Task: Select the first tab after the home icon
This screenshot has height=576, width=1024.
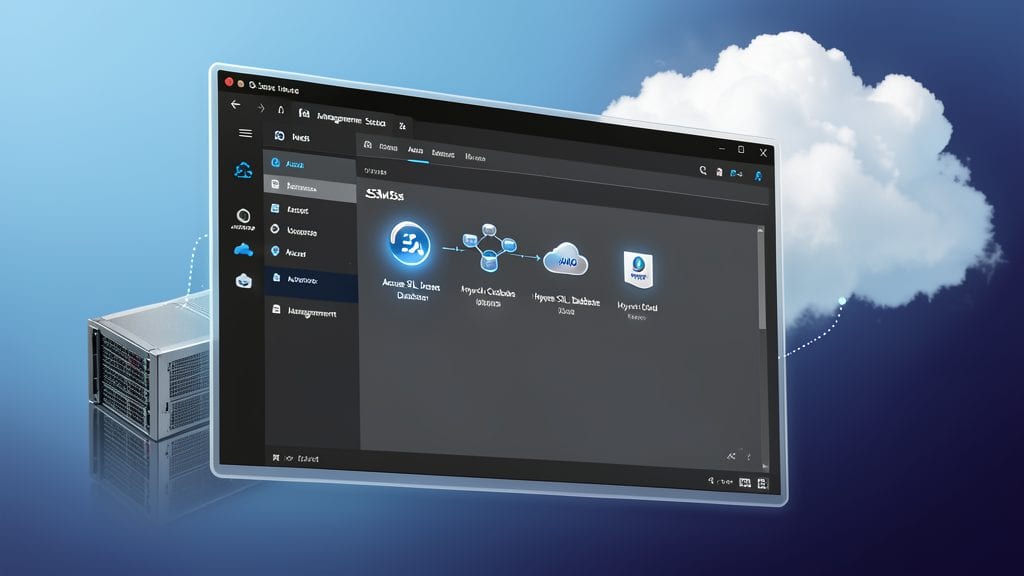Action: point(388,148)
